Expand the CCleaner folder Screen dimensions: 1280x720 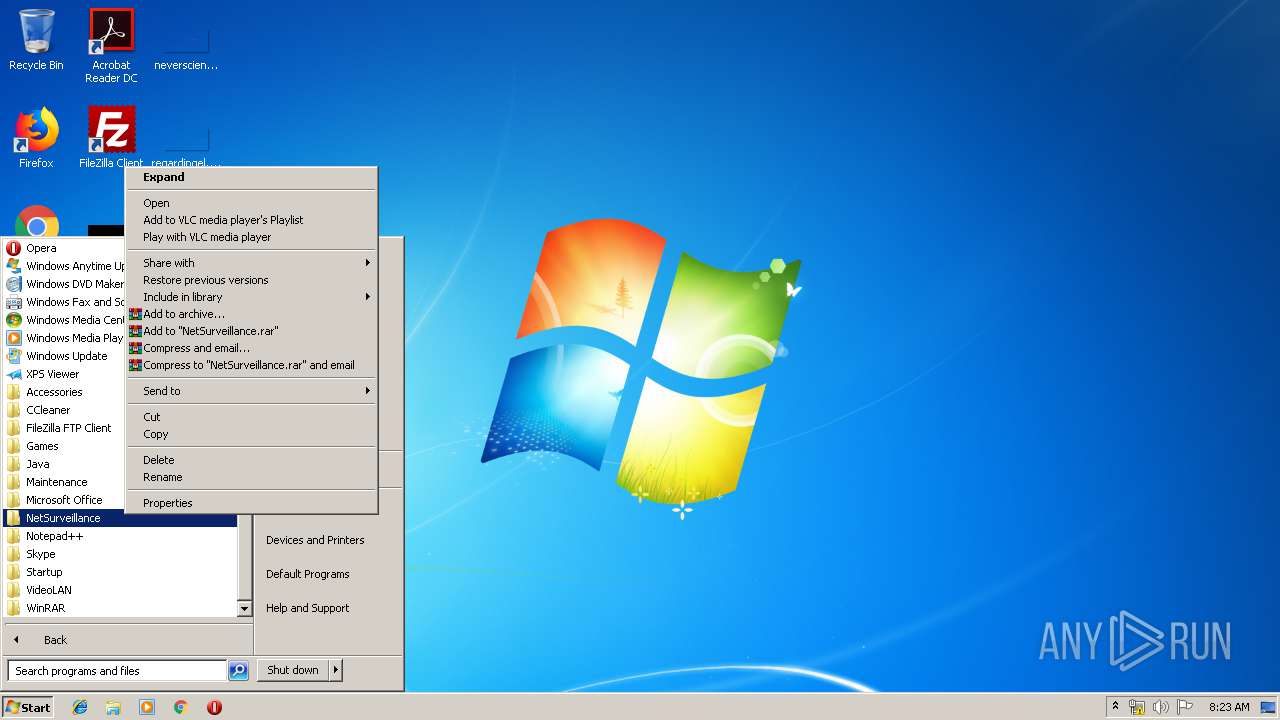pyautogui.click(x=65, y=410)
